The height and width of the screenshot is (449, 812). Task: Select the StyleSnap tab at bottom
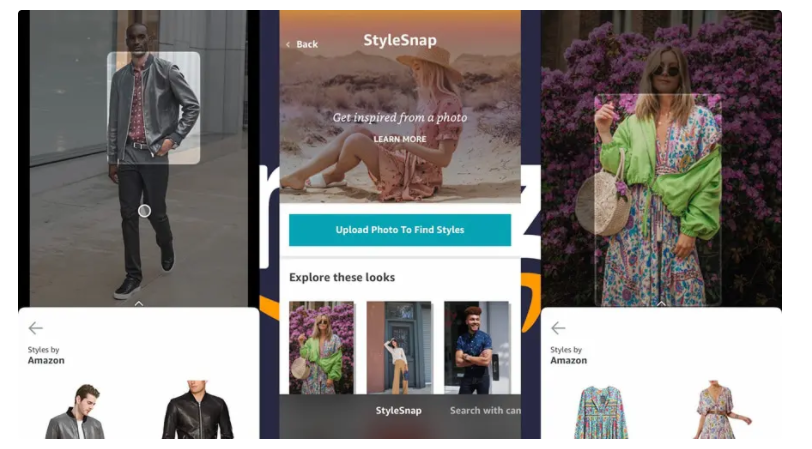398,411
